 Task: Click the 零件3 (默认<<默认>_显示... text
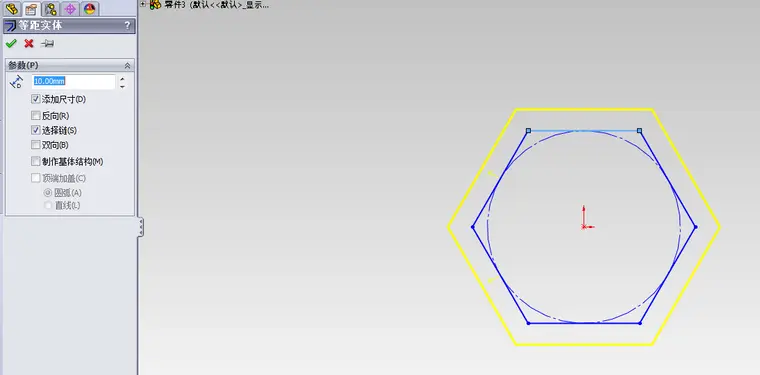pyautogui.click(x=217, y=5)
